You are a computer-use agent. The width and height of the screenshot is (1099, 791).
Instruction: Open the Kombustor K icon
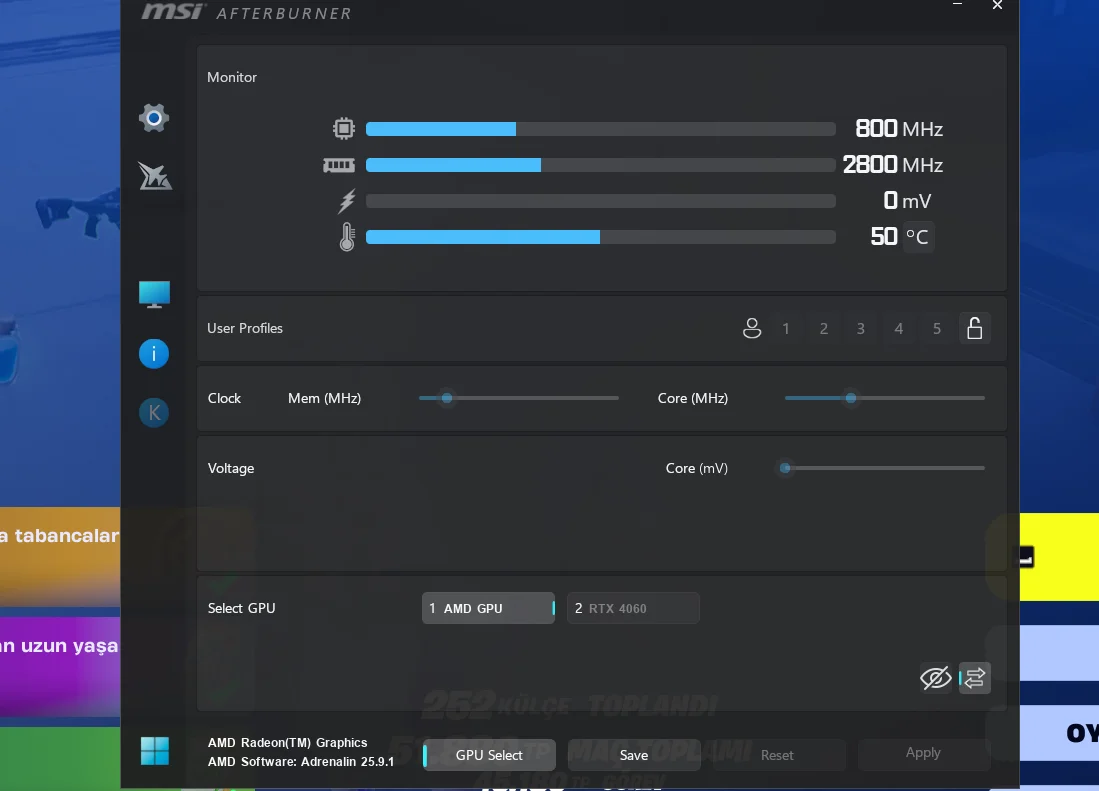(153, 413)
